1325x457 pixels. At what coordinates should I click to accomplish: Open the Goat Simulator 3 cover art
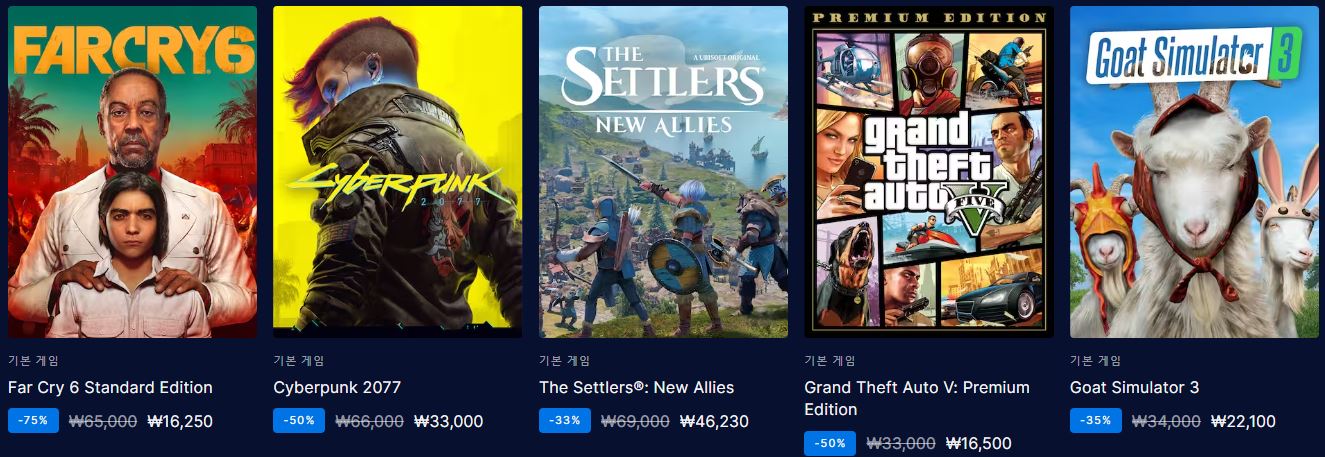click(x=1194, y=172)
